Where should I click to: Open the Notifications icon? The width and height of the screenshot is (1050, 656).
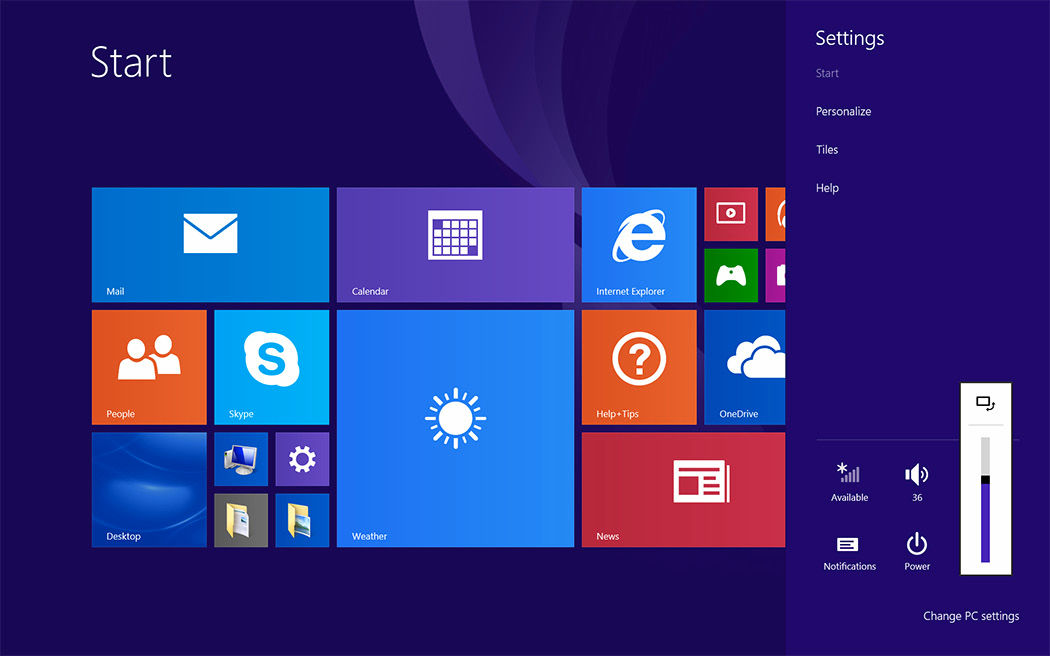click(849, 554)
